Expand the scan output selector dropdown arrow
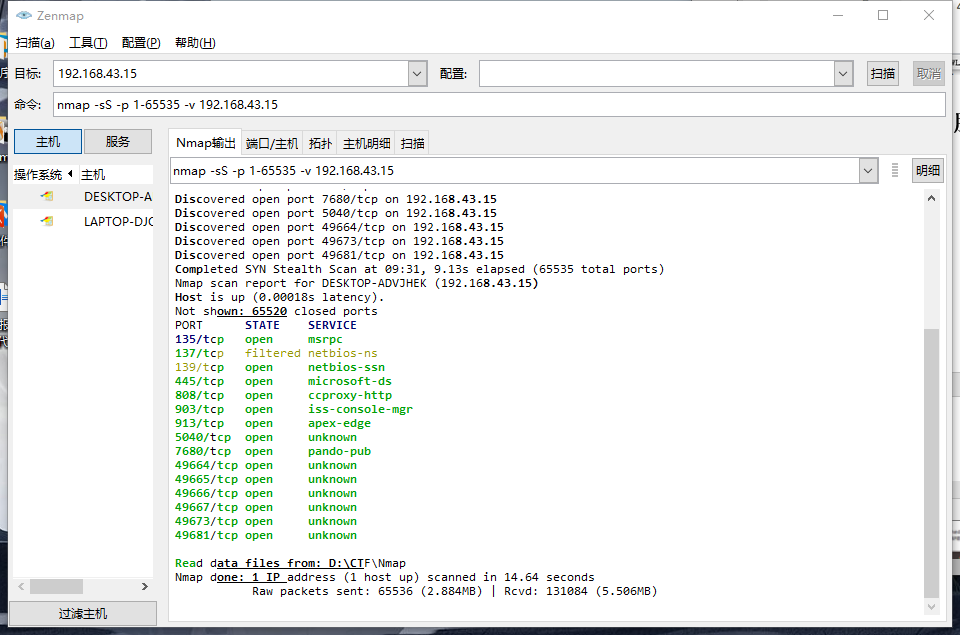Viewport: 960px width, 635px height. (868, 171)
